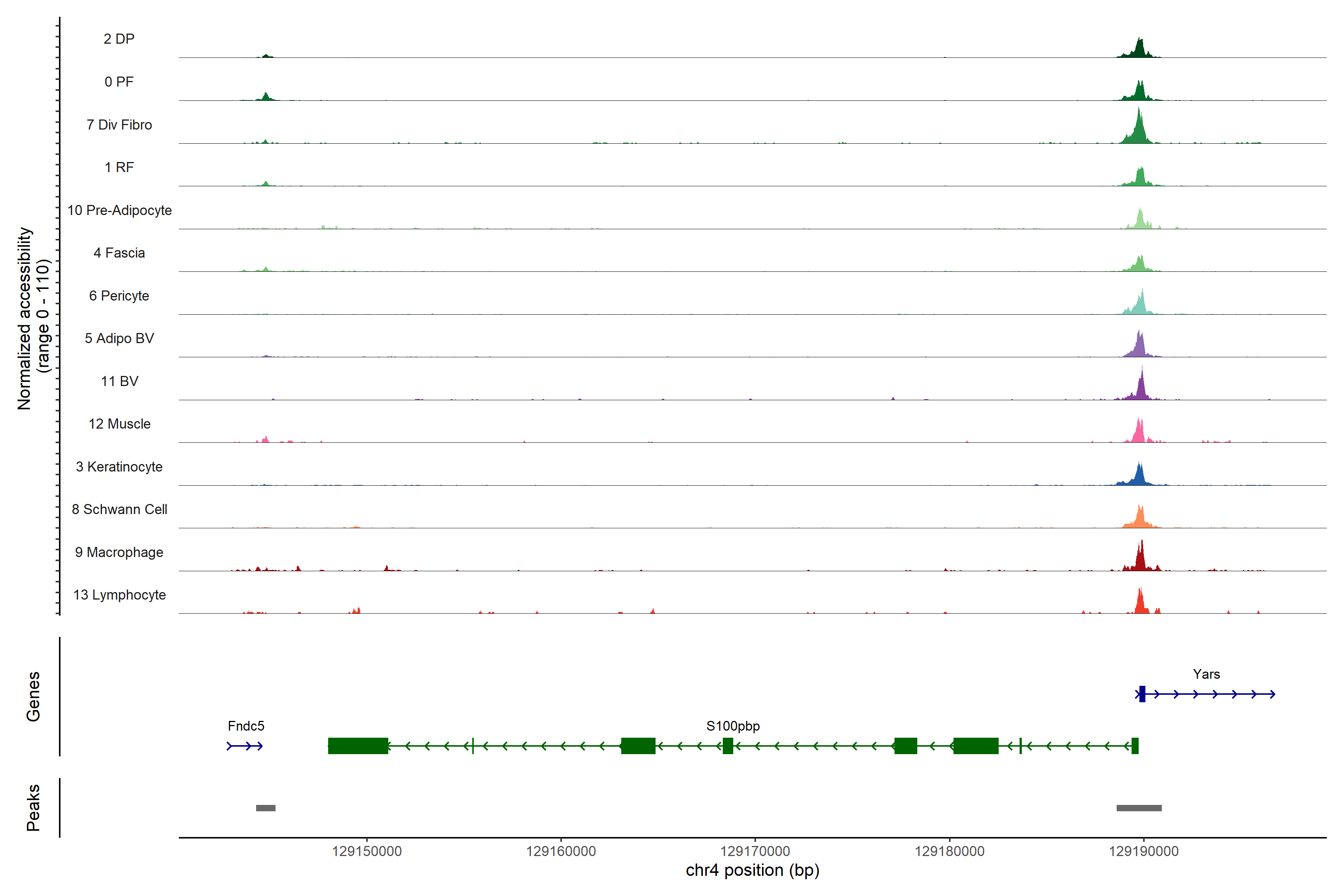The image size is (1344, 896).
Task: Click the Fndc5 gene label
Action: click(246, 726)
